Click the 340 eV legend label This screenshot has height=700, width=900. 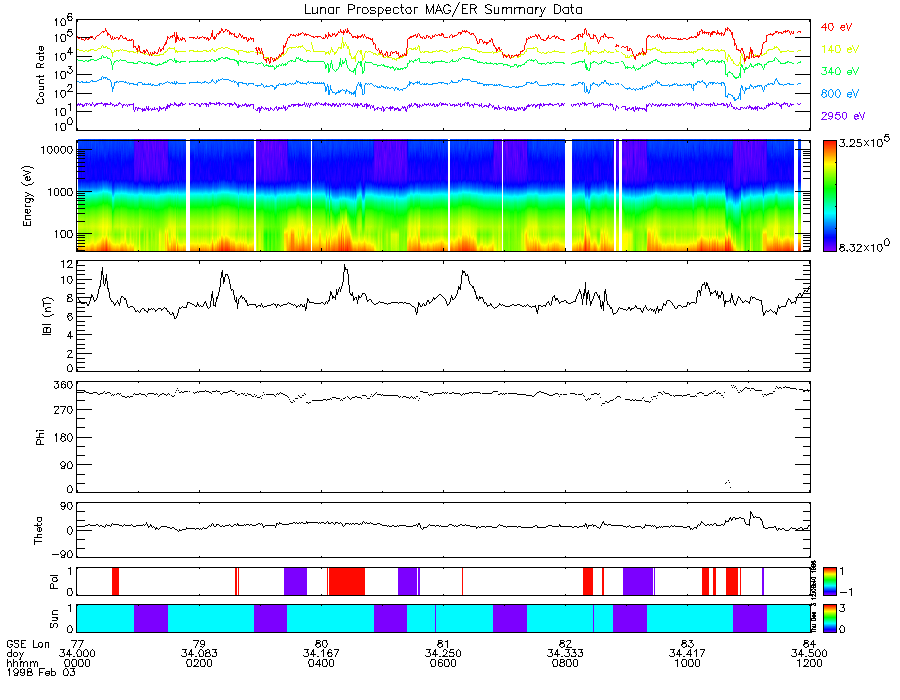[840, 72]
